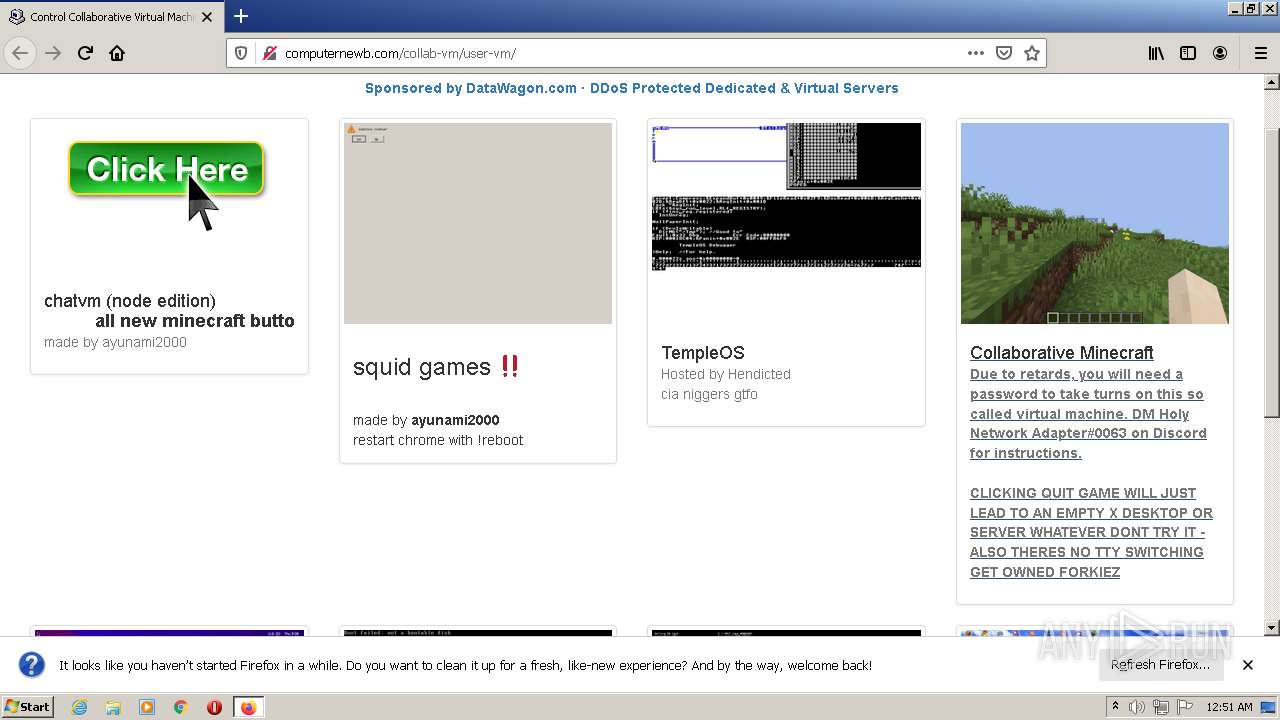
Task: Select the Control Collaborative Virtual Machine tab
Action: point(110,16)
